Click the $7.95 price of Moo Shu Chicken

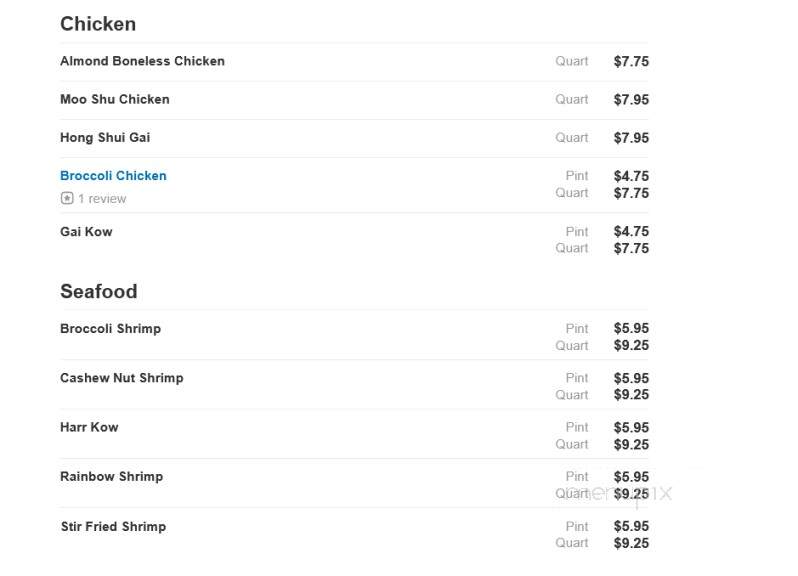[x=631, y=100]
